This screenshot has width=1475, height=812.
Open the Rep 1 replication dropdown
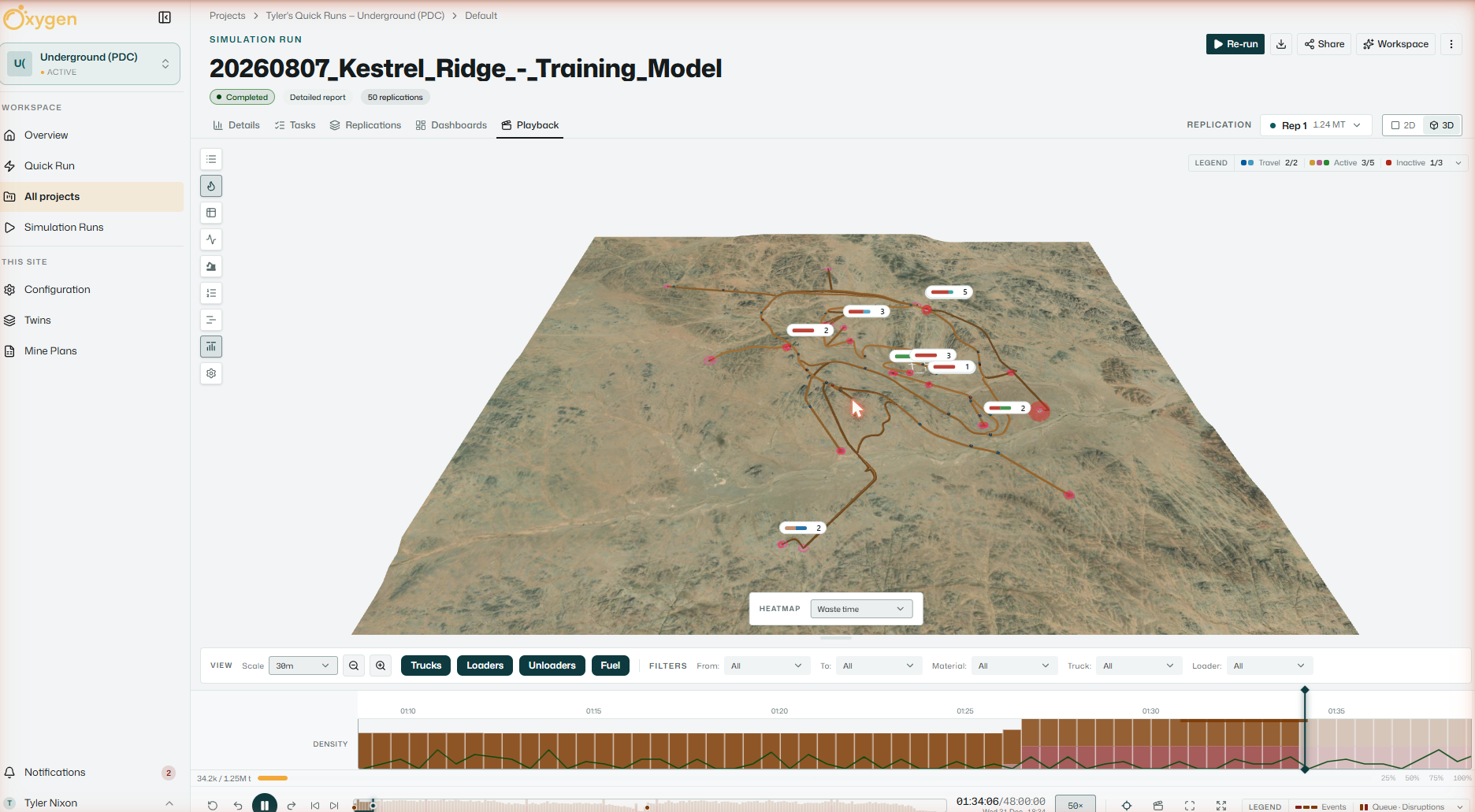pyautogui.click(x=1316, y=125)
